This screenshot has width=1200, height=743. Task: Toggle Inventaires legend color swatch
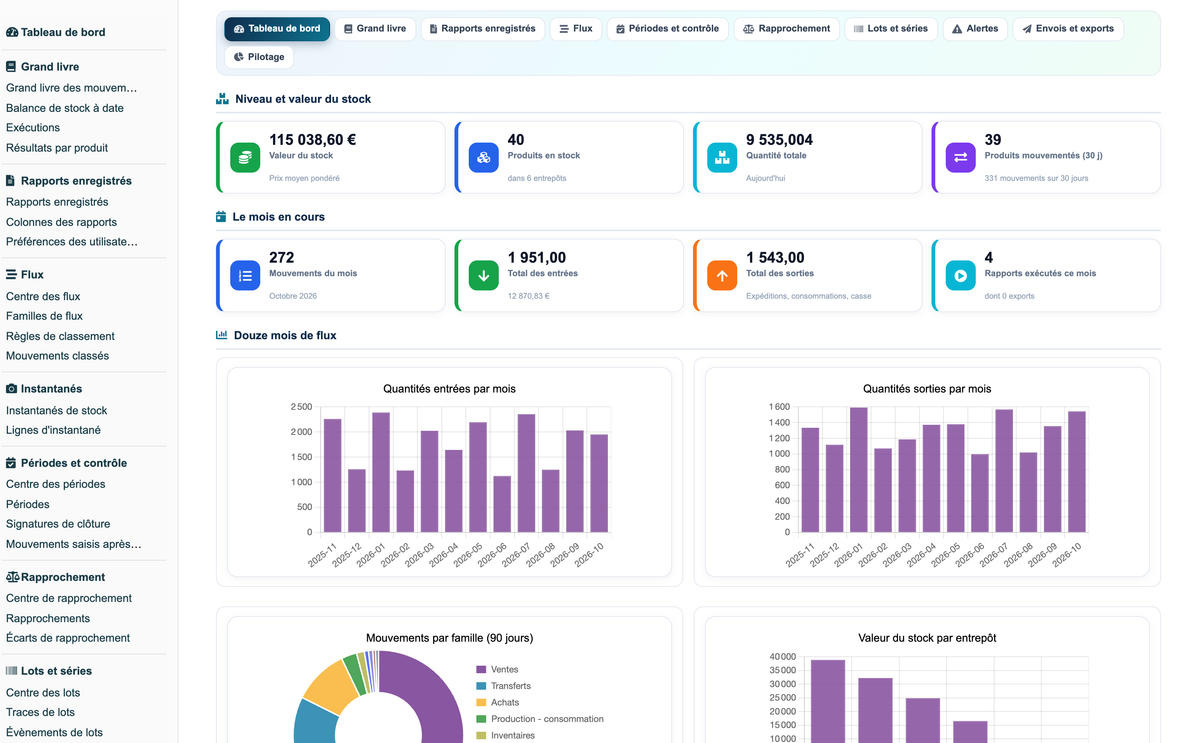pos(481,736)
